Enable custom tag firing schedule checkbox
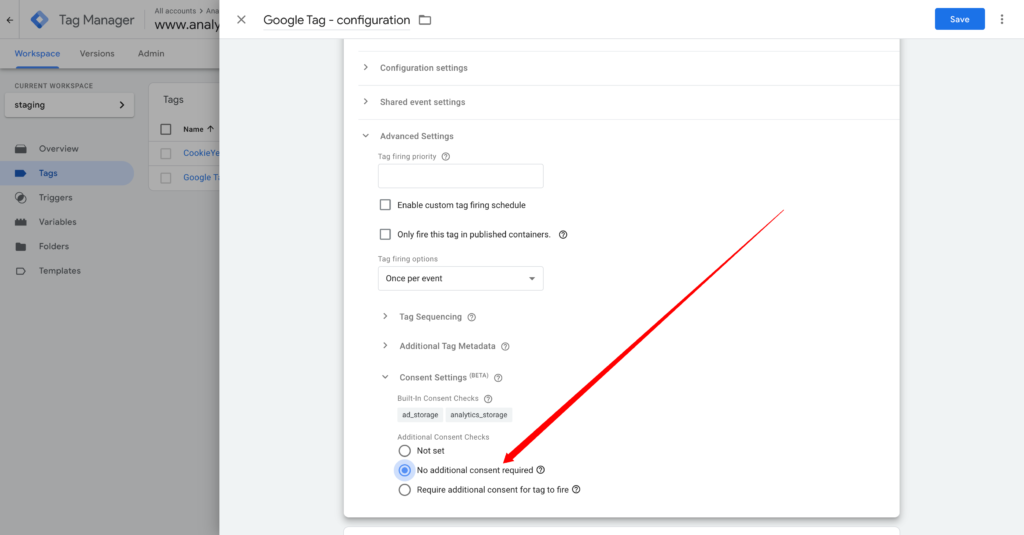Screen dimensions: 1024x535 [x=385, y=205]
